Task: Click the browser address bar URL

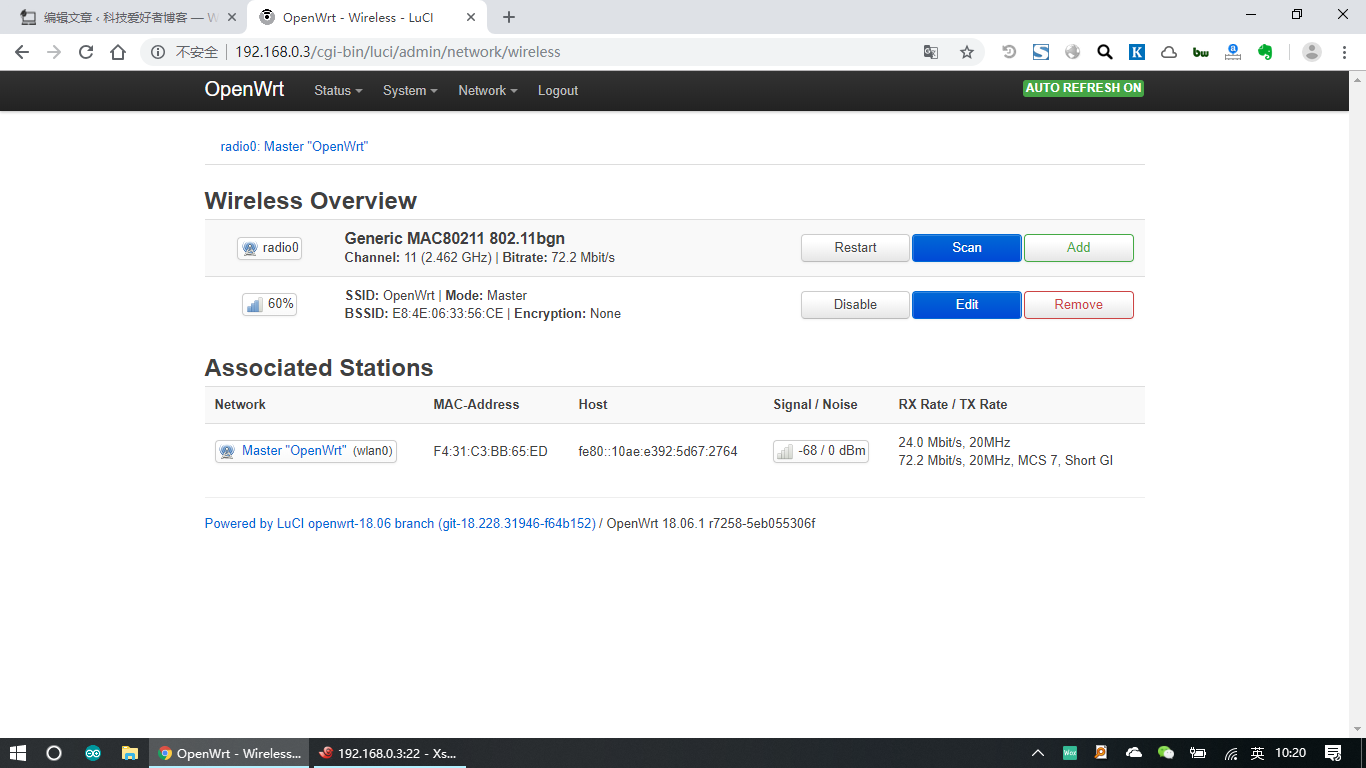Action: tap(398, 52)
